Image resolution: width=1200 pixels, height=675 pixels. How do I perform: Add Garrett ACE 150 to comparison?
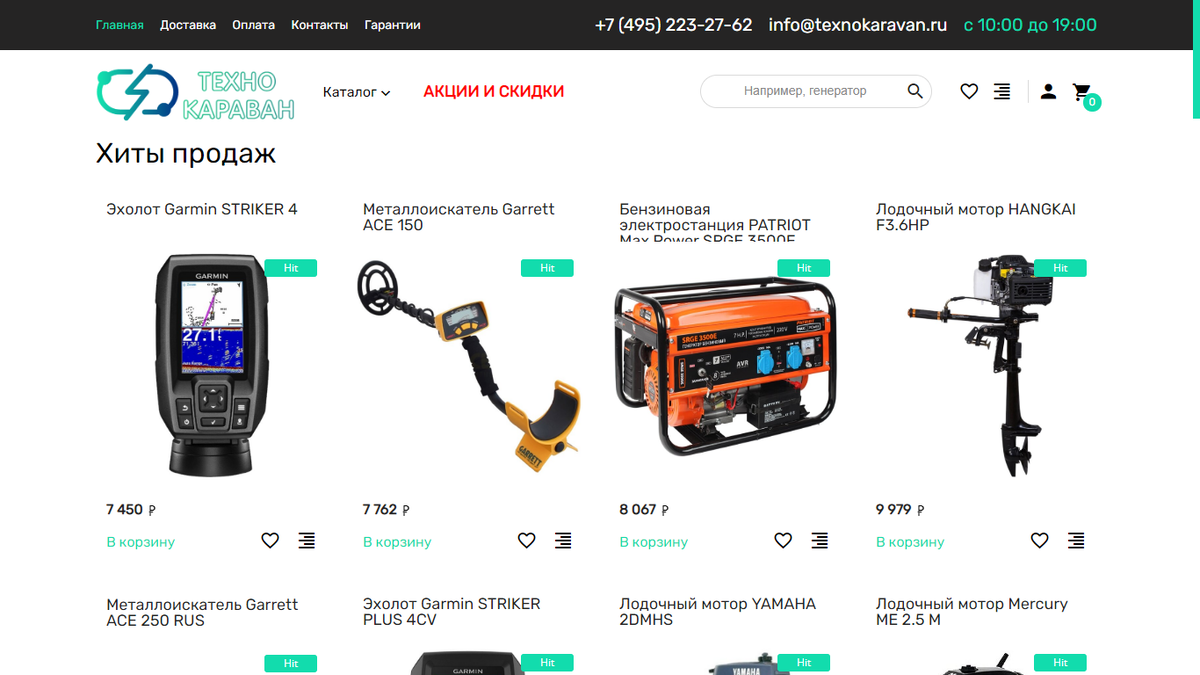(563, 541)
